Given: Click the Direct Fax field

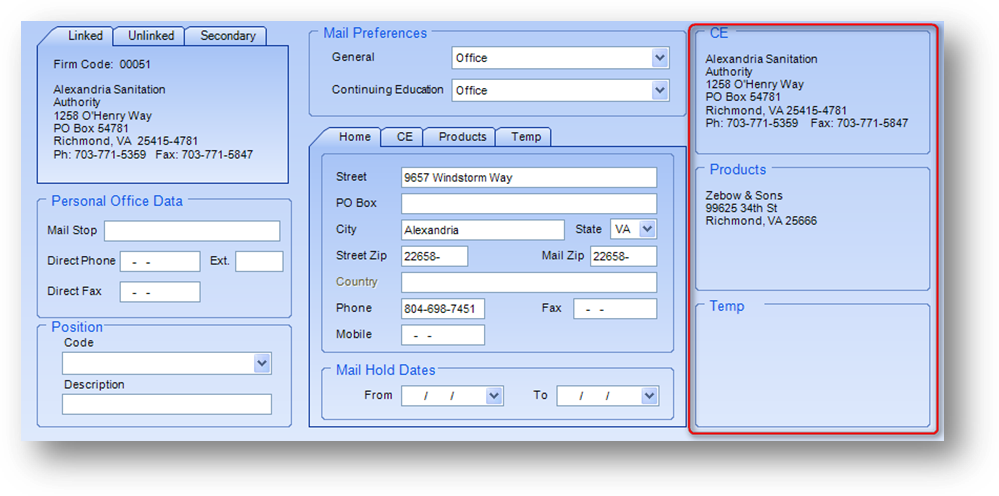Looking at the screenshot, I should [x=160, y=292].
